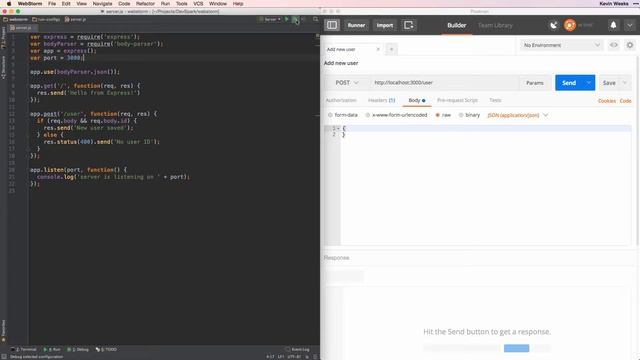
Task: Open the Pre-request Script tab
Action: [x=457, y=100]
